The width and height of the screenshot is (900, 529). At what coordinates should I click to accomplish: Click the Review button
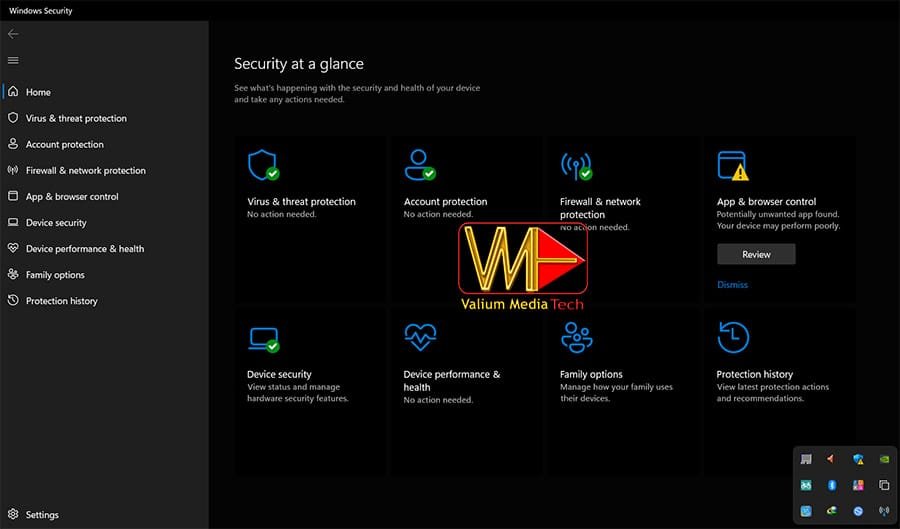756,254
